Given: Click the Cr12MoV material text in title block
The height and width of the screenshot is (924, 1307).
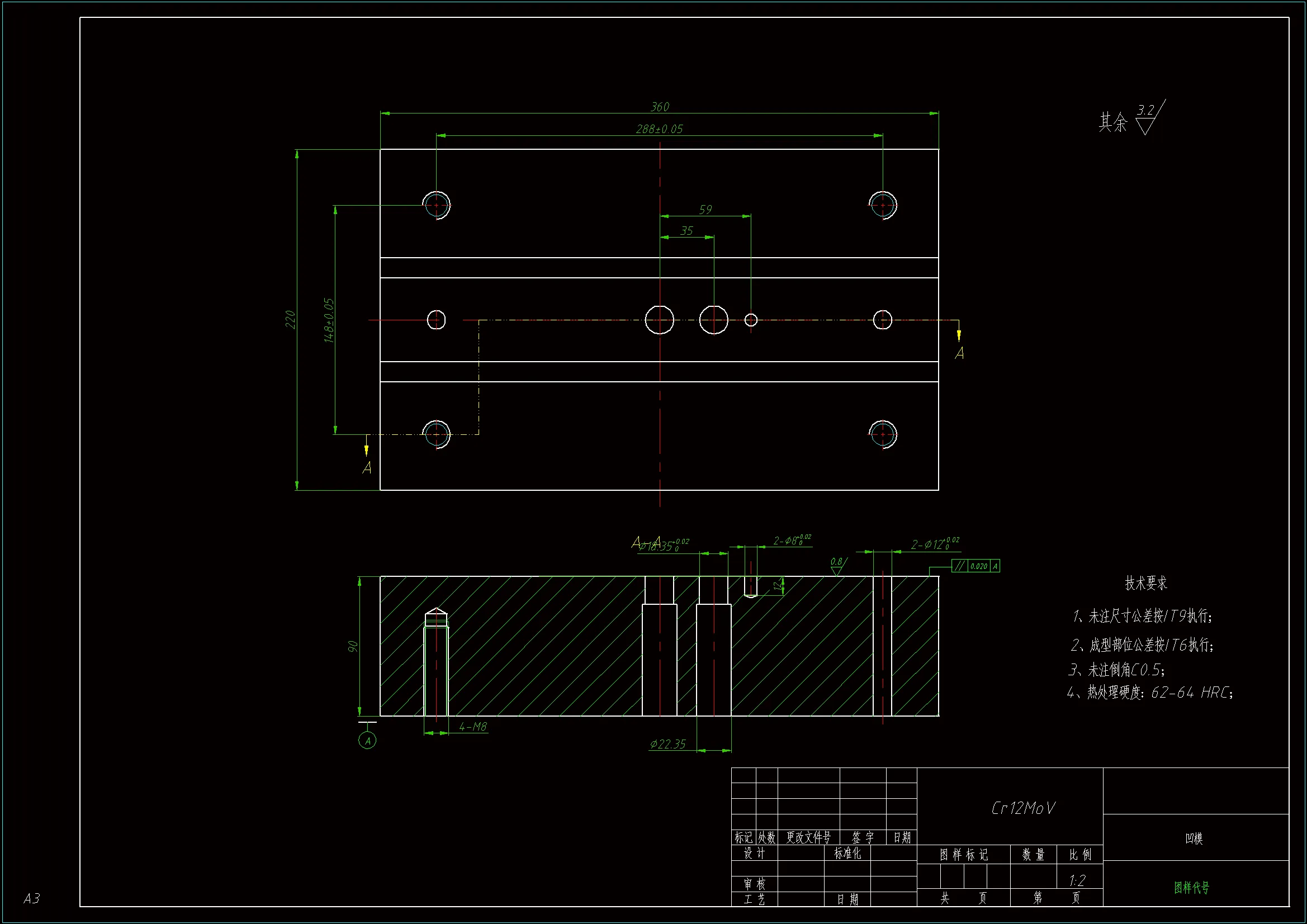Looking at the screenshot, I should coord(1023,808).
